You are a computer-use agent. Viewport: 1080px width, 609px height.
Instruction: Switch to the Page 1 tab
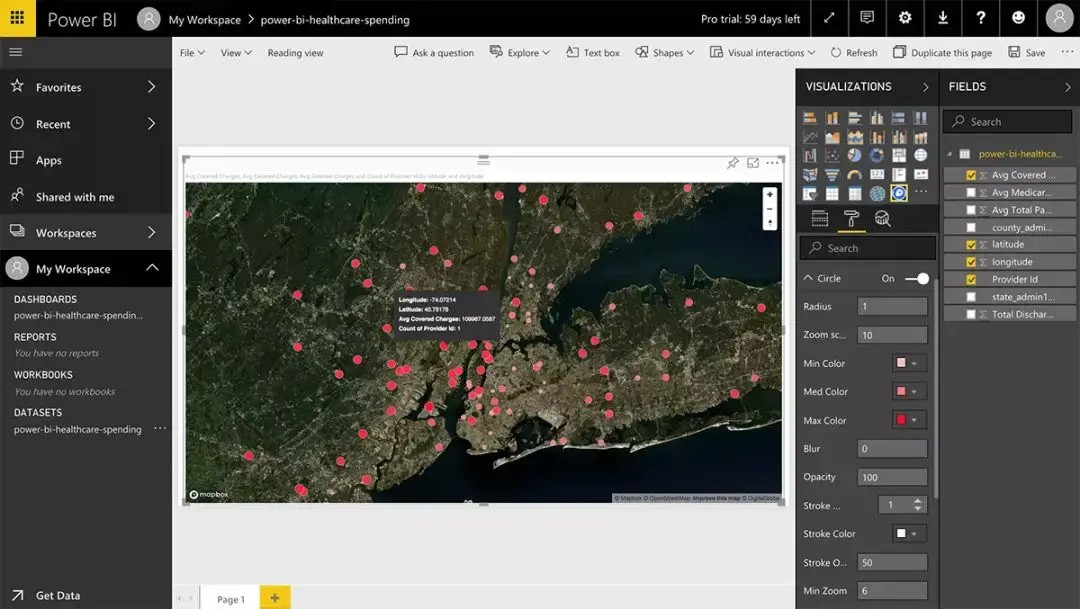[230, 598]
